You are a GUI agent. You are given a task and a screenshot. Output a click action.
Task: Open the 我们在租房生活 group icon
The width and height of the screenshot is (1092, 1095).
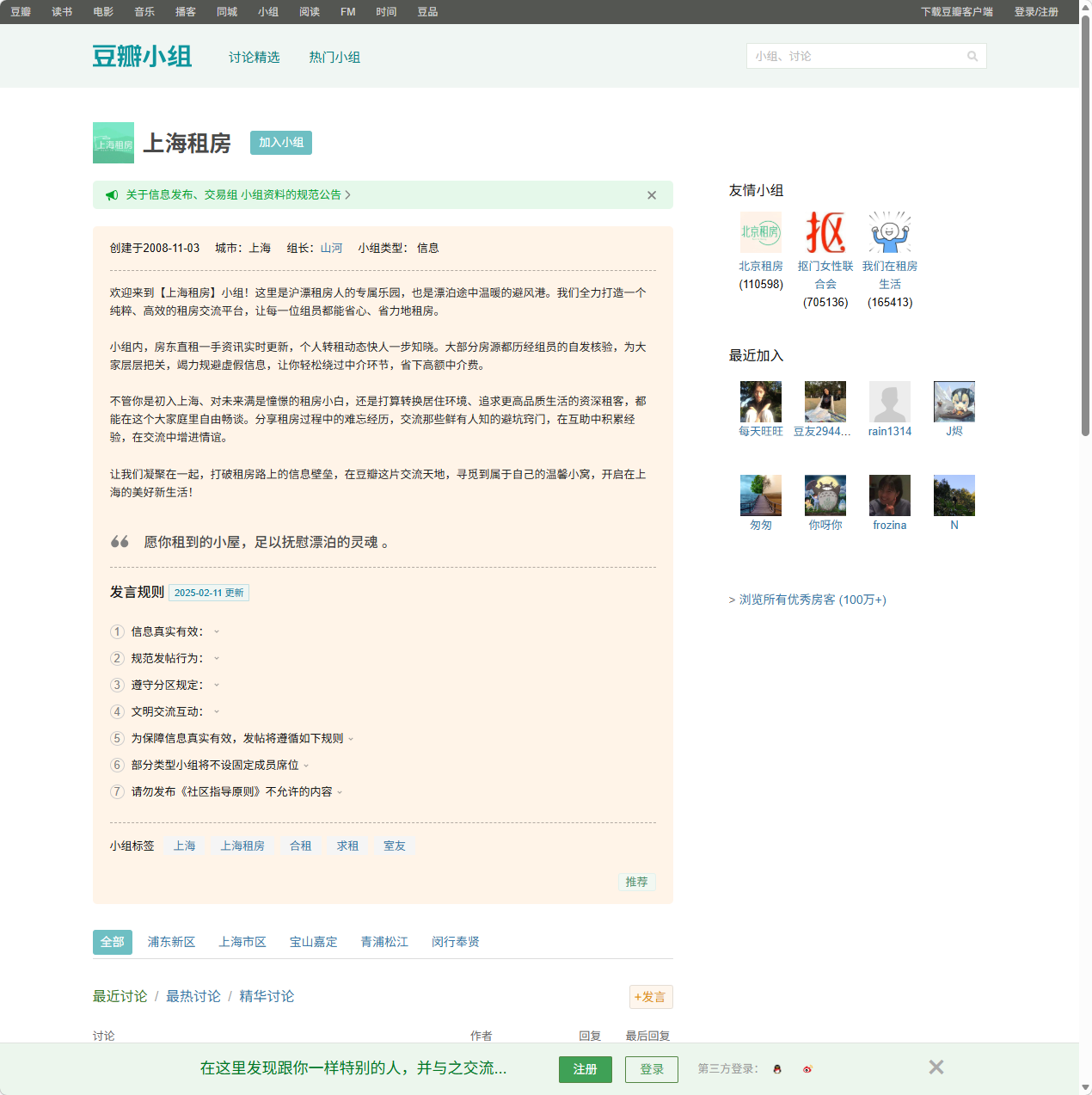[x=889, y=231]
